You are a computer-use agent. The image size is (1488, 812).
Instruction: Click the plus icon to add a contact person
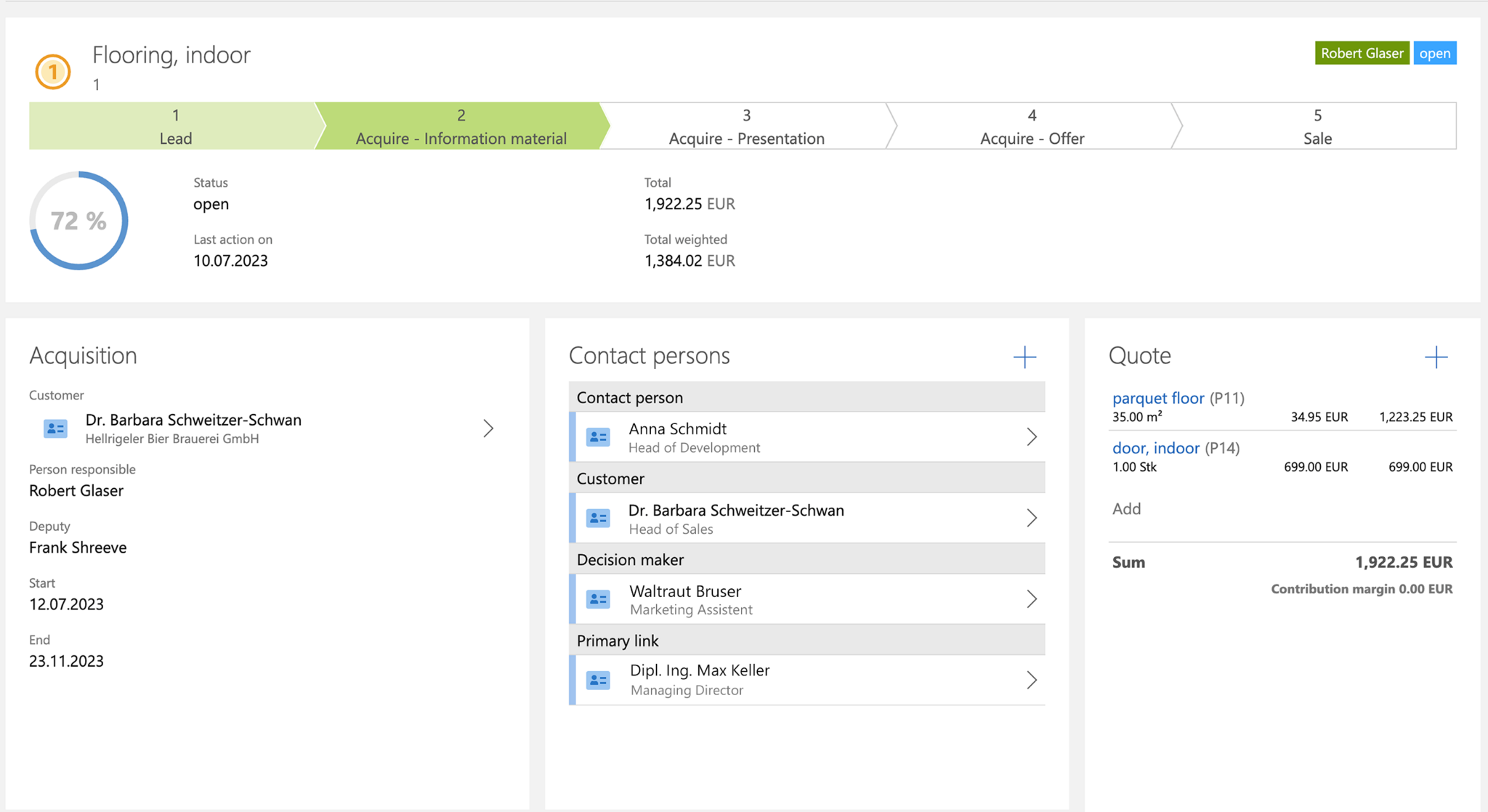1024,357
